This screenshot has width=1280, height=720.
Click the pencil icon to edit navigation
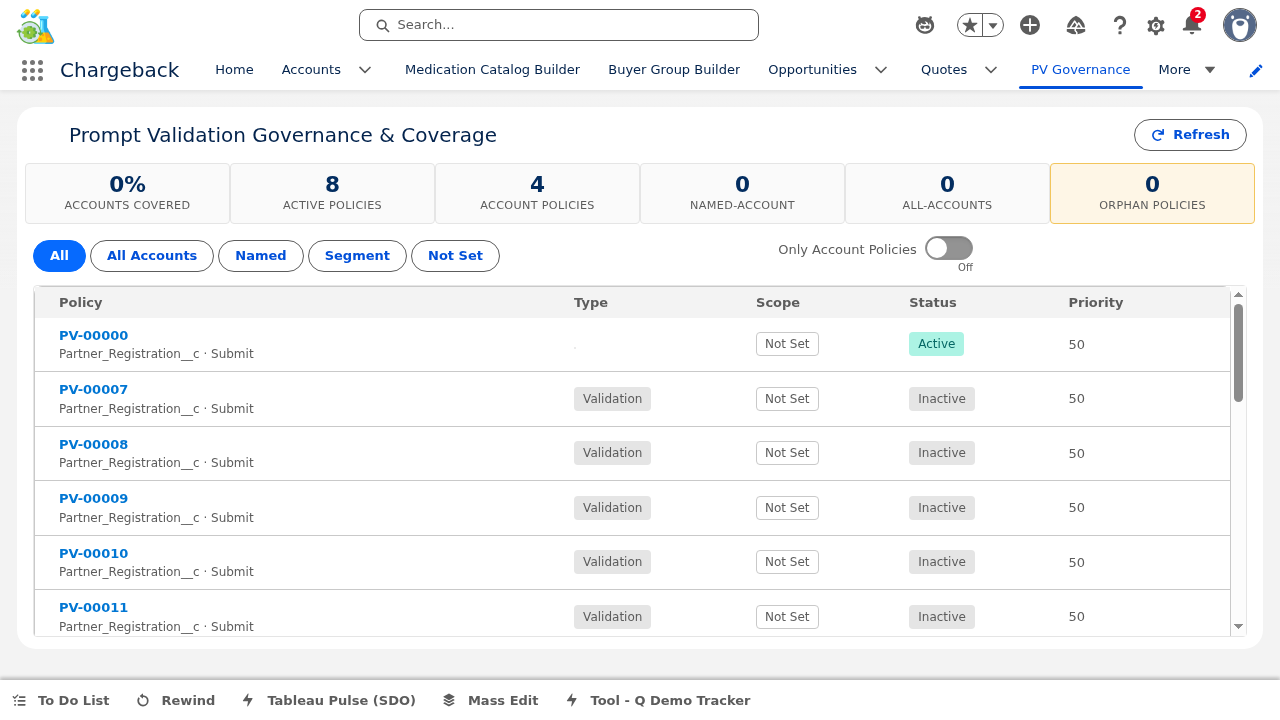tap(1256, 70)
